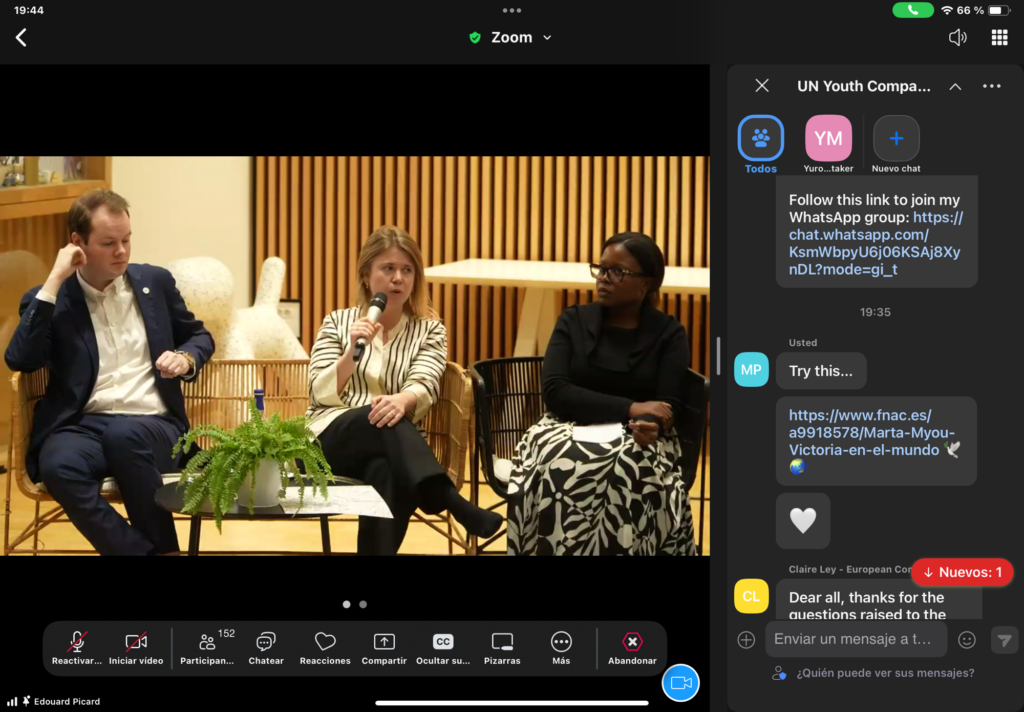Hide subtitles using the CC button
This screenshot has width=1024, height=712.
click(x=443, y=647)
